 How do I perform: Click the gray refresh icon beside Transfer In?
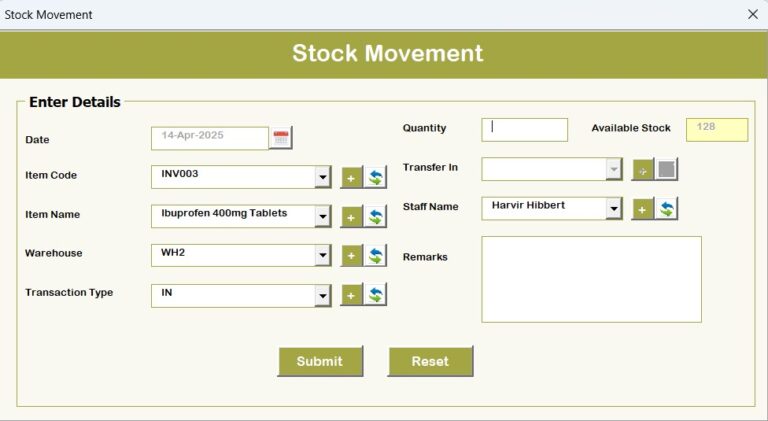coord(667,170)
